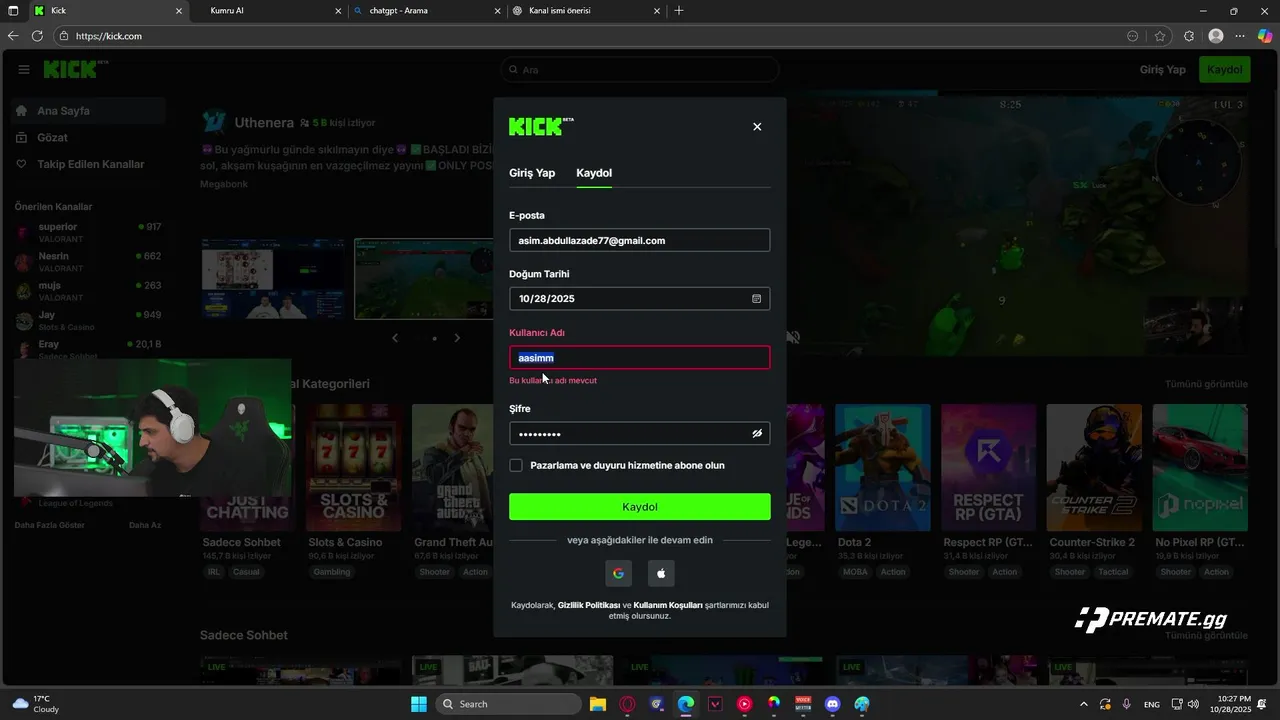Image resolution: width=1280 pixels, height=720 pixels.
Task: Open a new browser tab
Action: (x=679, y=11)
